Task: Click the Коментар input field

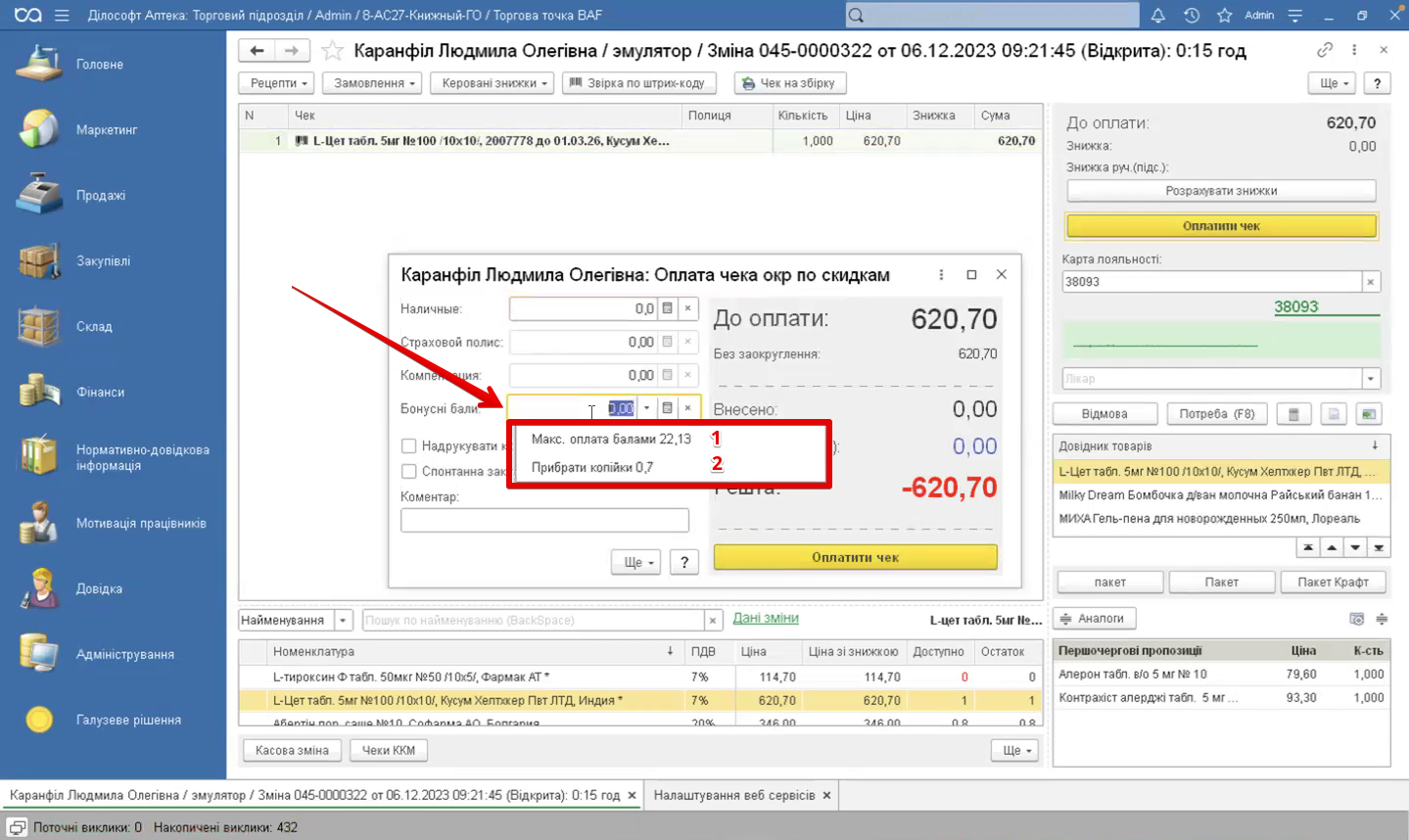Action: pyautogui.click(x=544, y=520)
